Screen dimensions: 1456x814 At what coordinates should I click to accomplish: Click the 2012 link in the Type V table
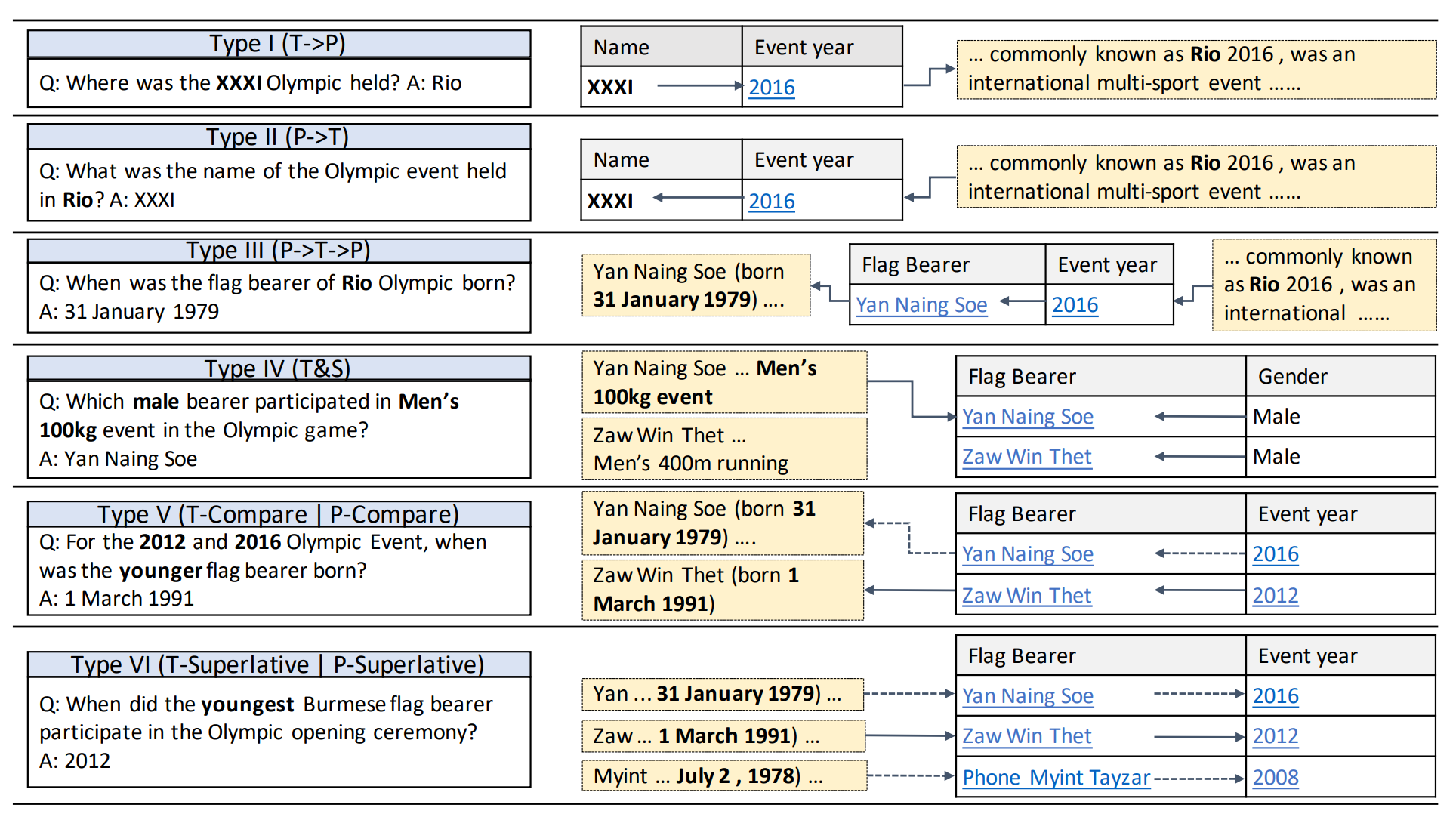pos(1275,596)
